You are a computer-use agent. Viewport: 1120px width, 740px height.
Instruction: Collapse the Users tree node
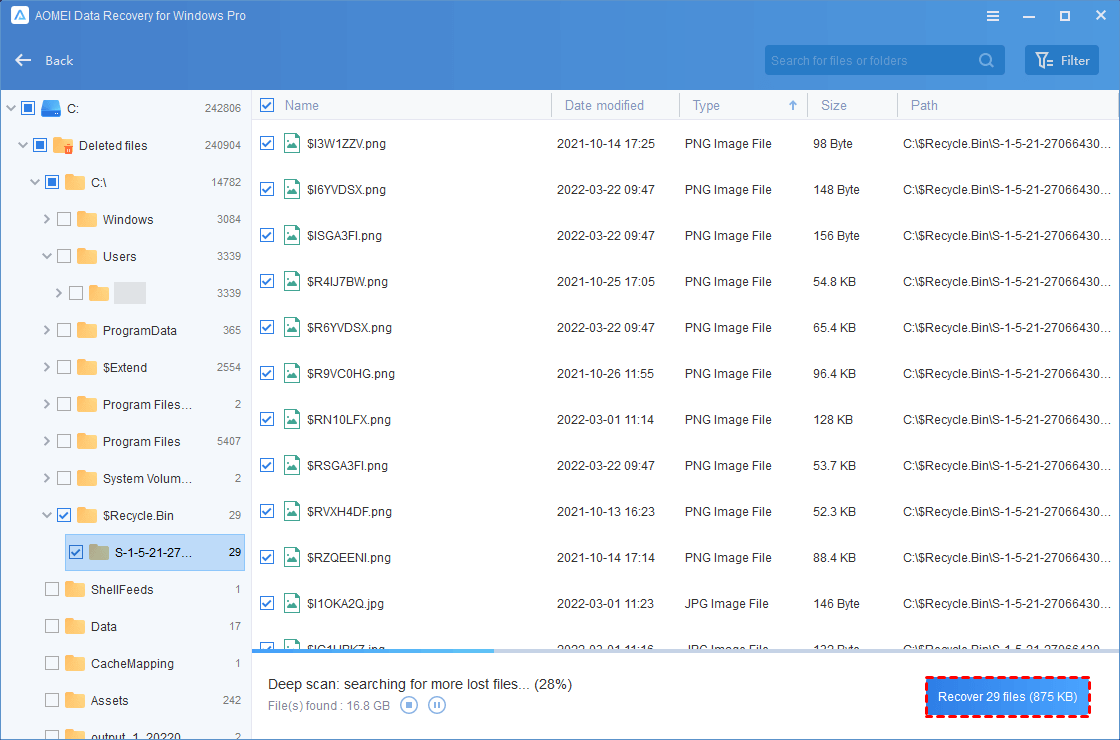tap(45, 256)
